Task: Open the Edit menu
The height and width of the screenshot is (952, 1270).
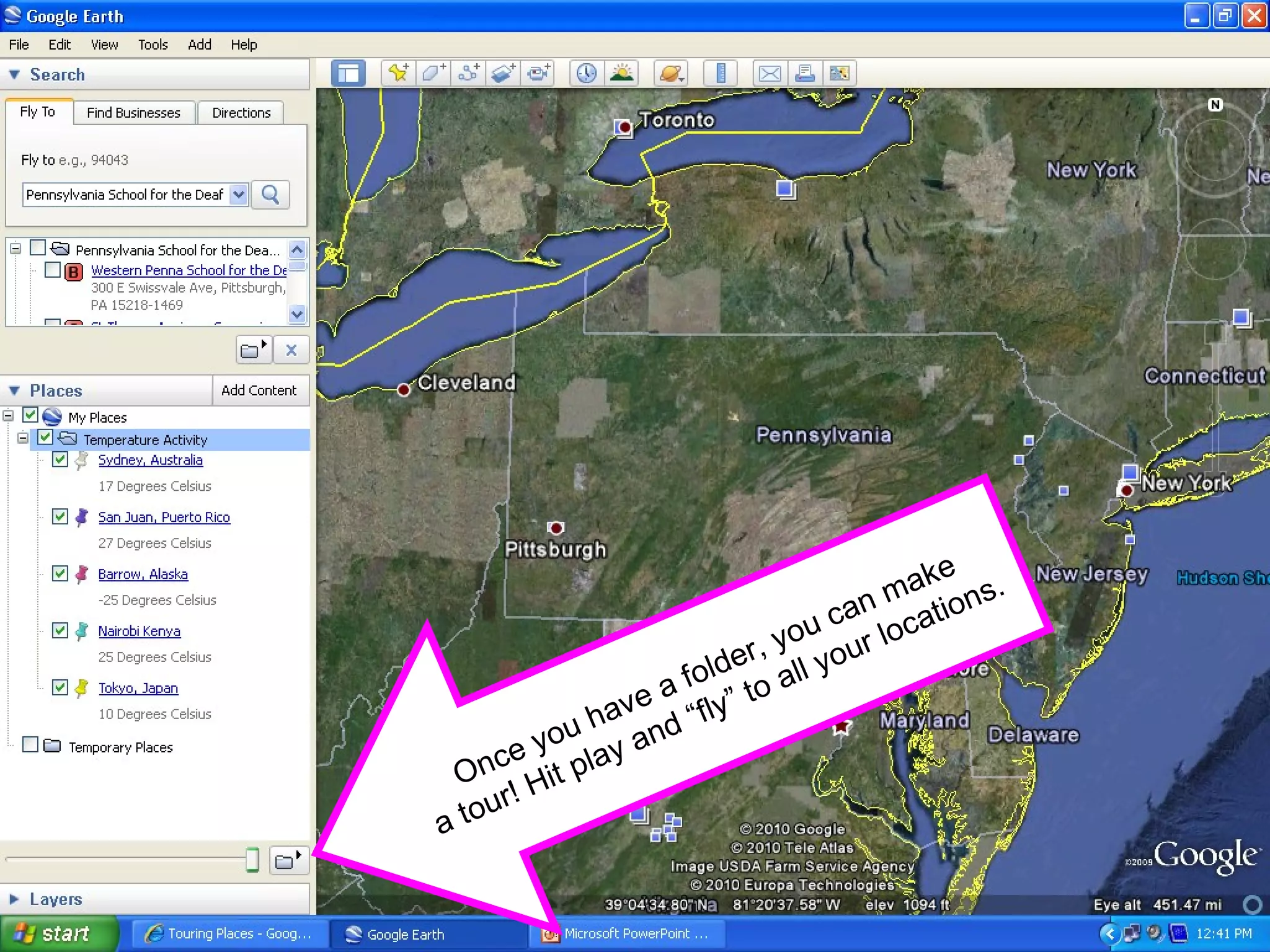Action: pos(60,45)
